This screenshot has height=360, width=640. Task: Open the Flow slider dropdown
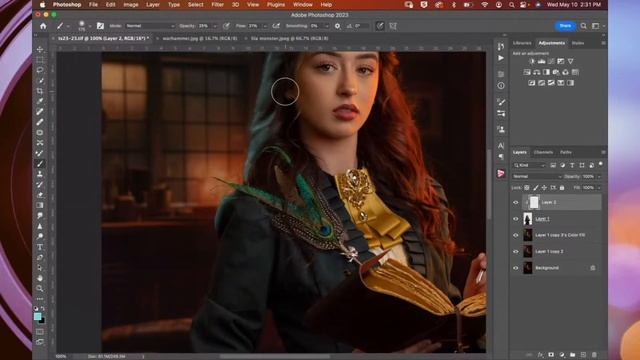point(264,26)
